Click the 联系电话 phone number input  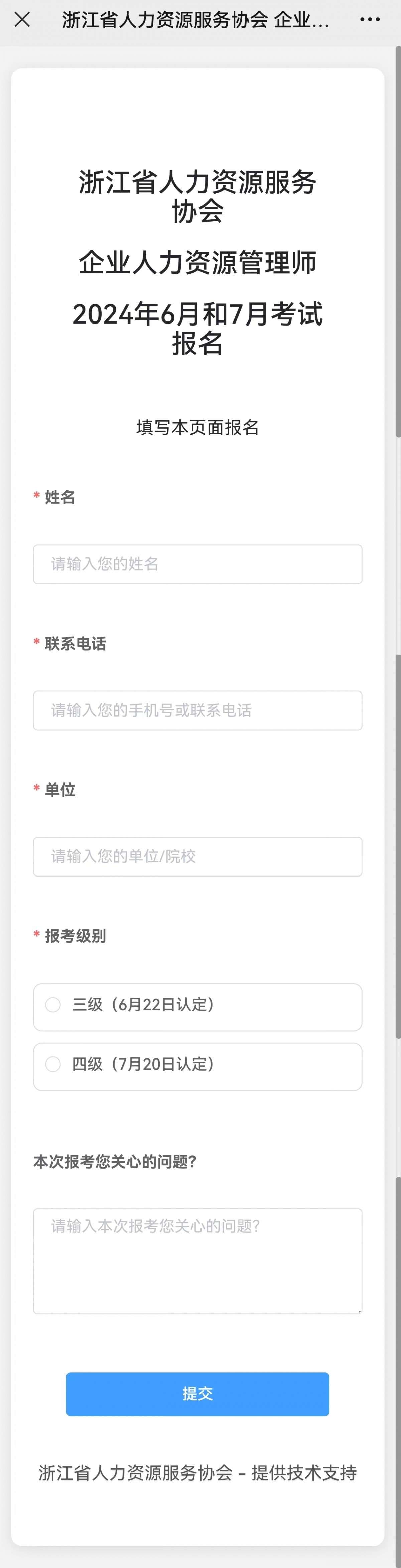[x=197, y=710]
